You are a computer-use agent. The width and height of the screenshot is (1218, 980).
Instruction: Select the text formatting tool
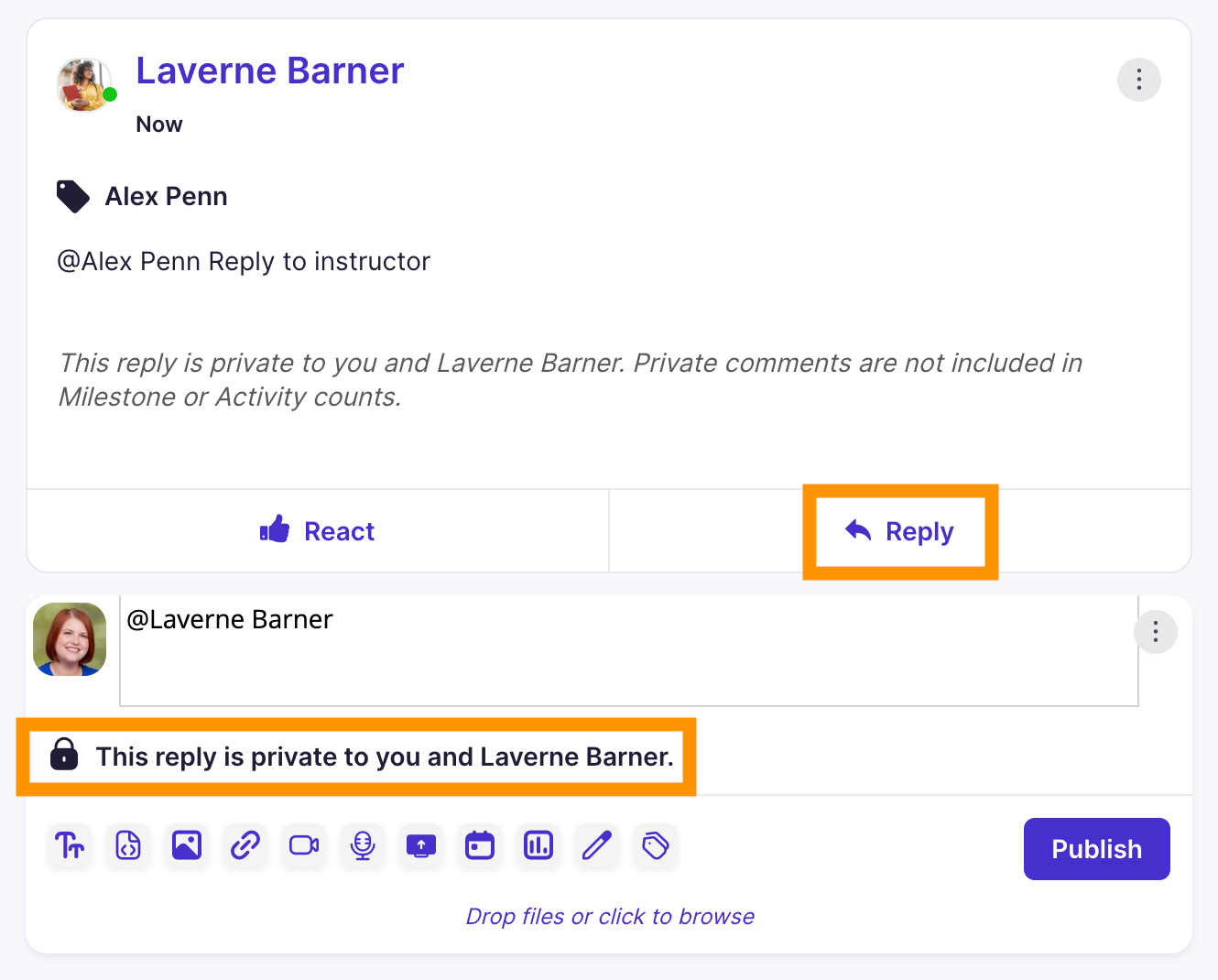[69, 846]
